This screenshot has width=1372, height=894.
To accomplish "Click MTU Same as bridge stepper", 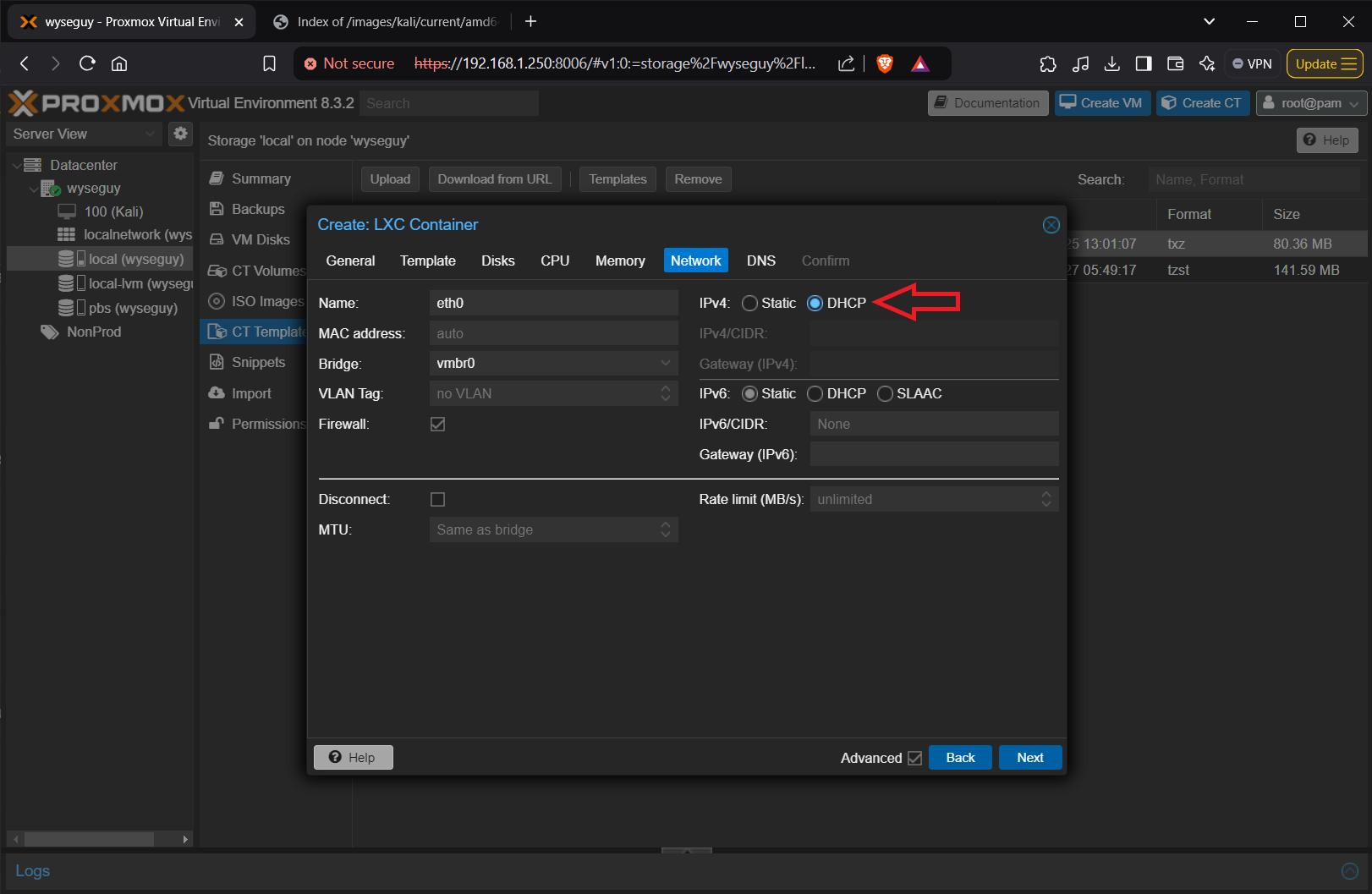I will point(554,529).
